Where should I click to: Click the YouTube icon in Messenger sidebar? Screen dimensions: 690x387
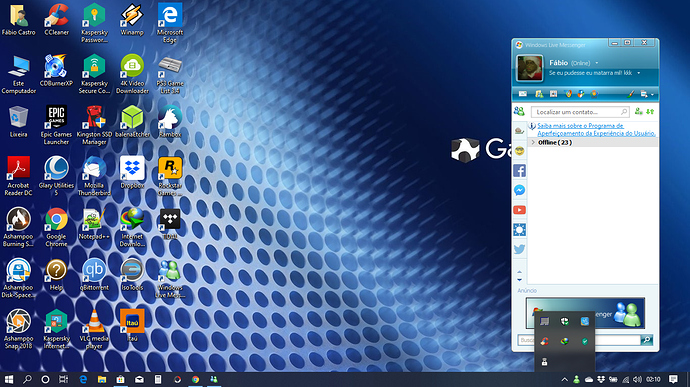click(x=519, y=210)
